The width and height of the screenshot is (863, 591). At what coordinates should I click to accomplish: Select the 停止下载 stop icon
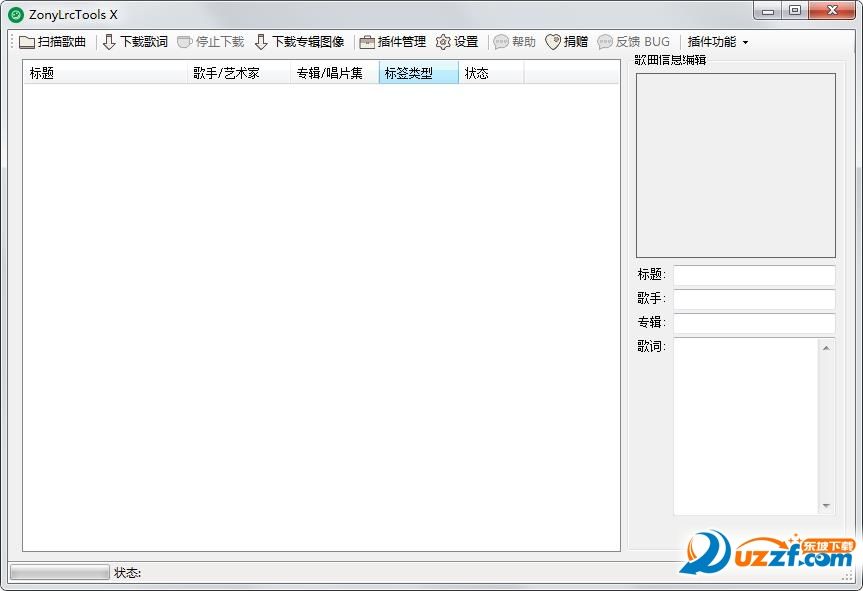point(183,41)
